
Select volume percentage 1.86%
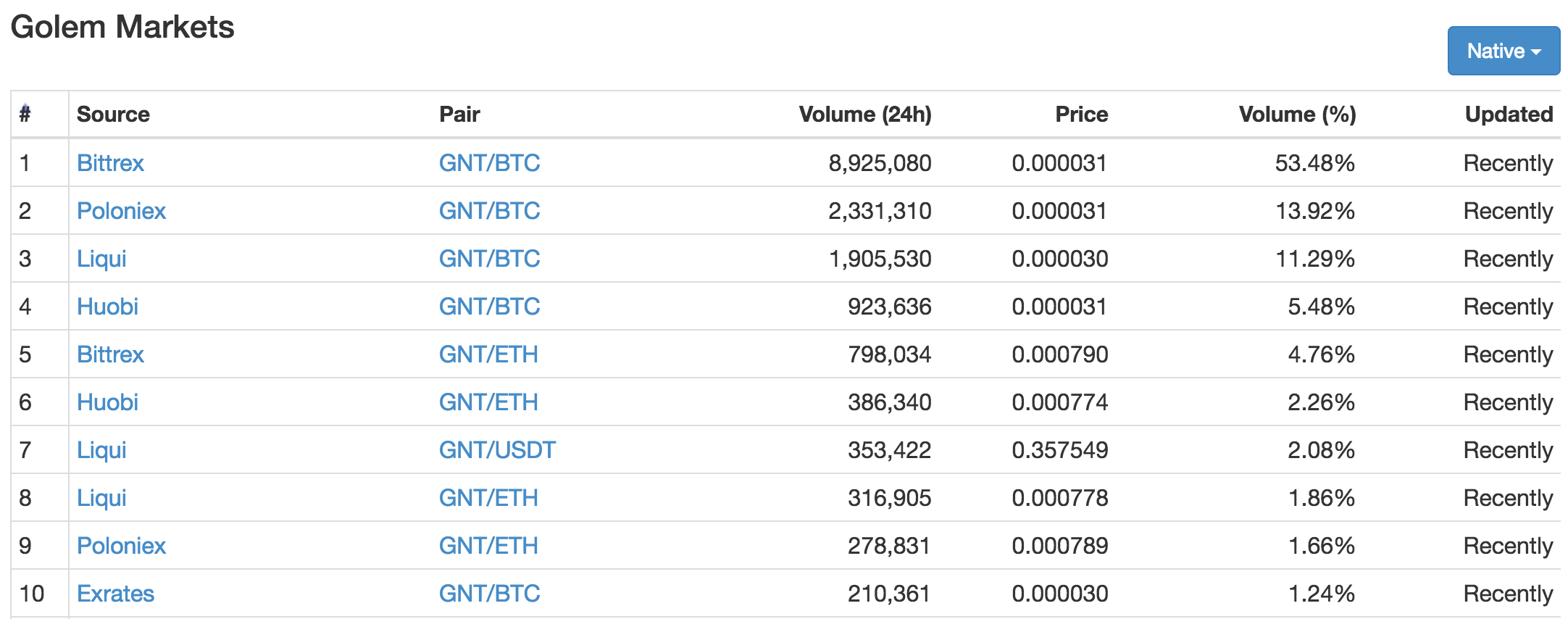[1322, 498]
